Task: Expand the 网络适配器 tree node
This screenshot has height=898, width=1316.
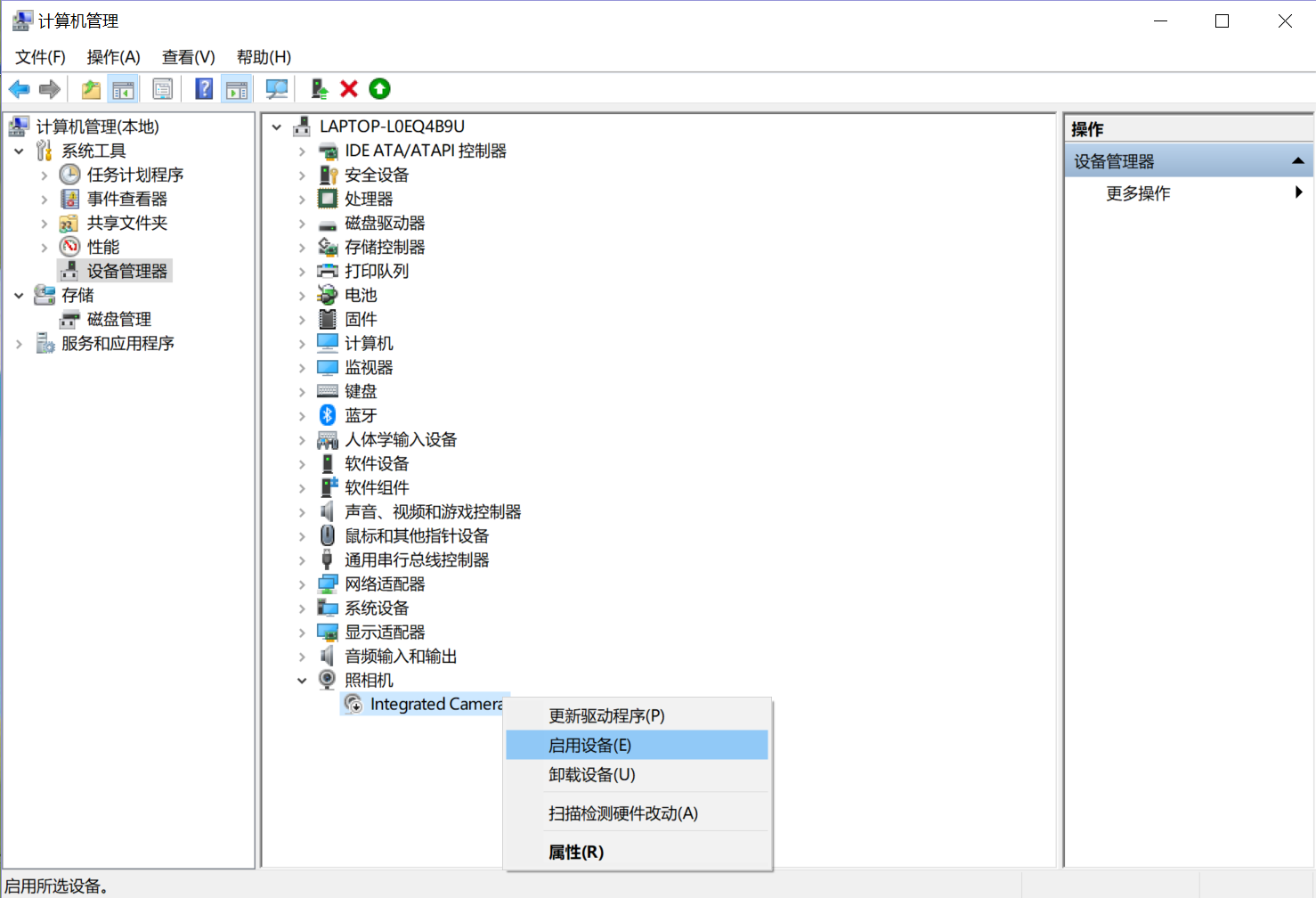Action: (x=302, y=584)
